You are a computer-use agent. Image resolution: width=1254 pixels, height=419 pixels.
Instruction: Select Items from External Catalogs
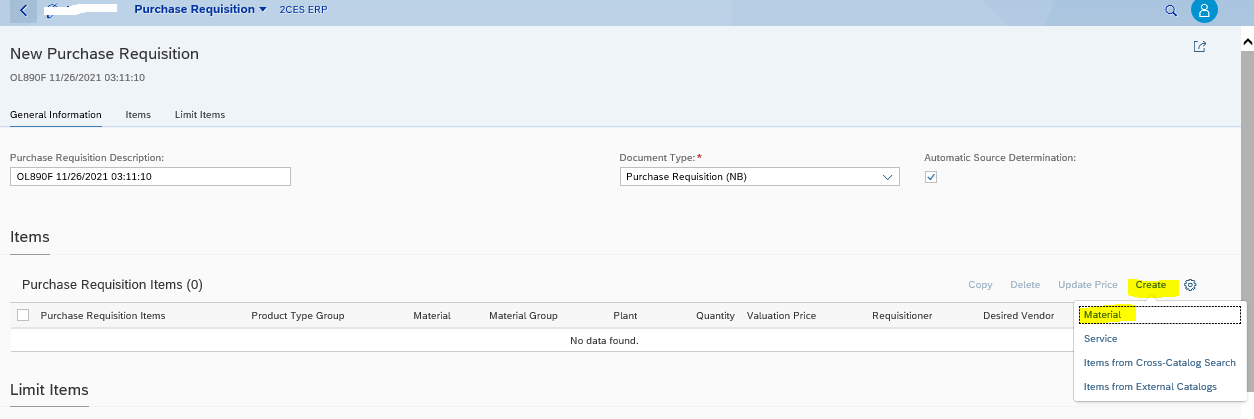click(x=1150, y=387)
